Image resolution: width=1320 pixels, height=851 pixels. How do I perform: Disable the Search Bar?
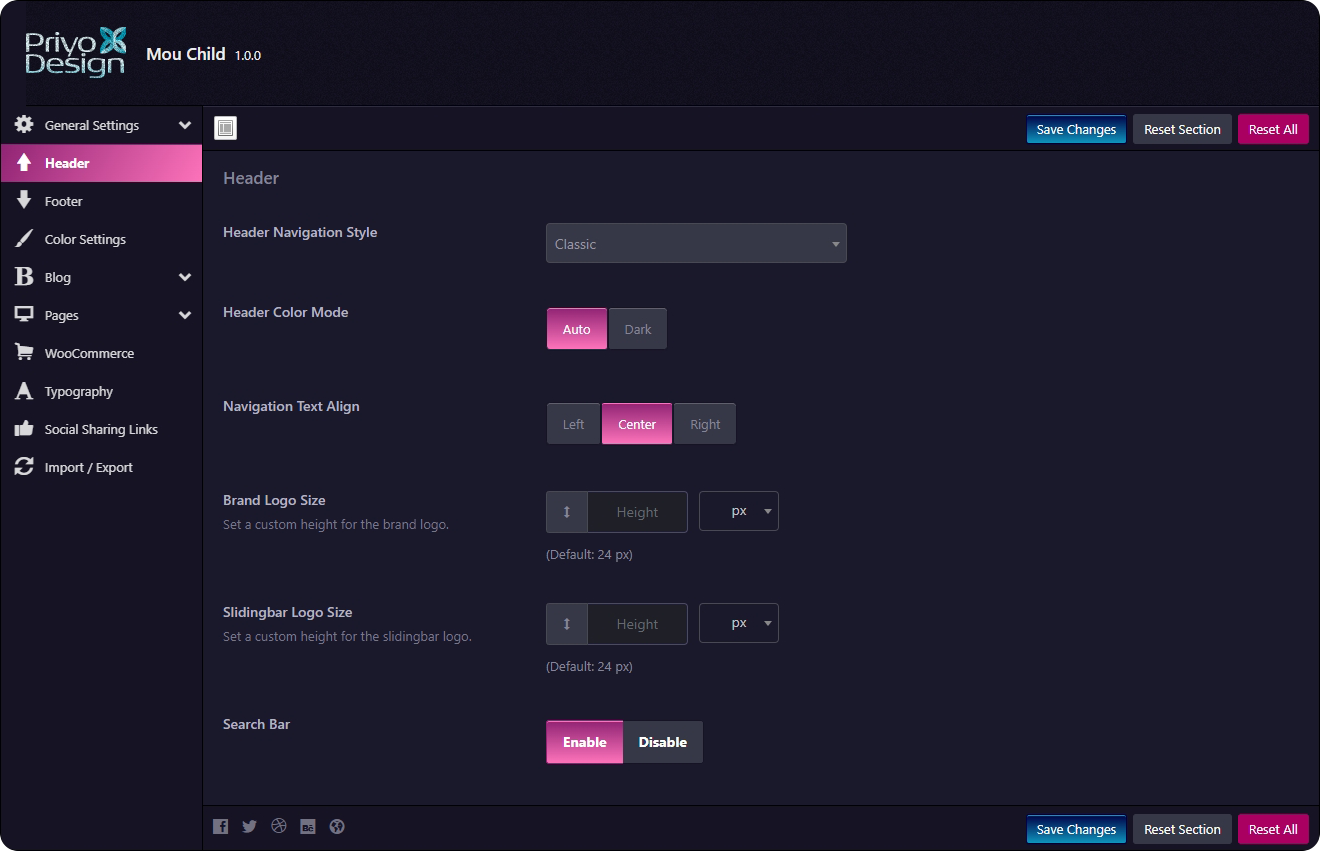tap(663, 742)
